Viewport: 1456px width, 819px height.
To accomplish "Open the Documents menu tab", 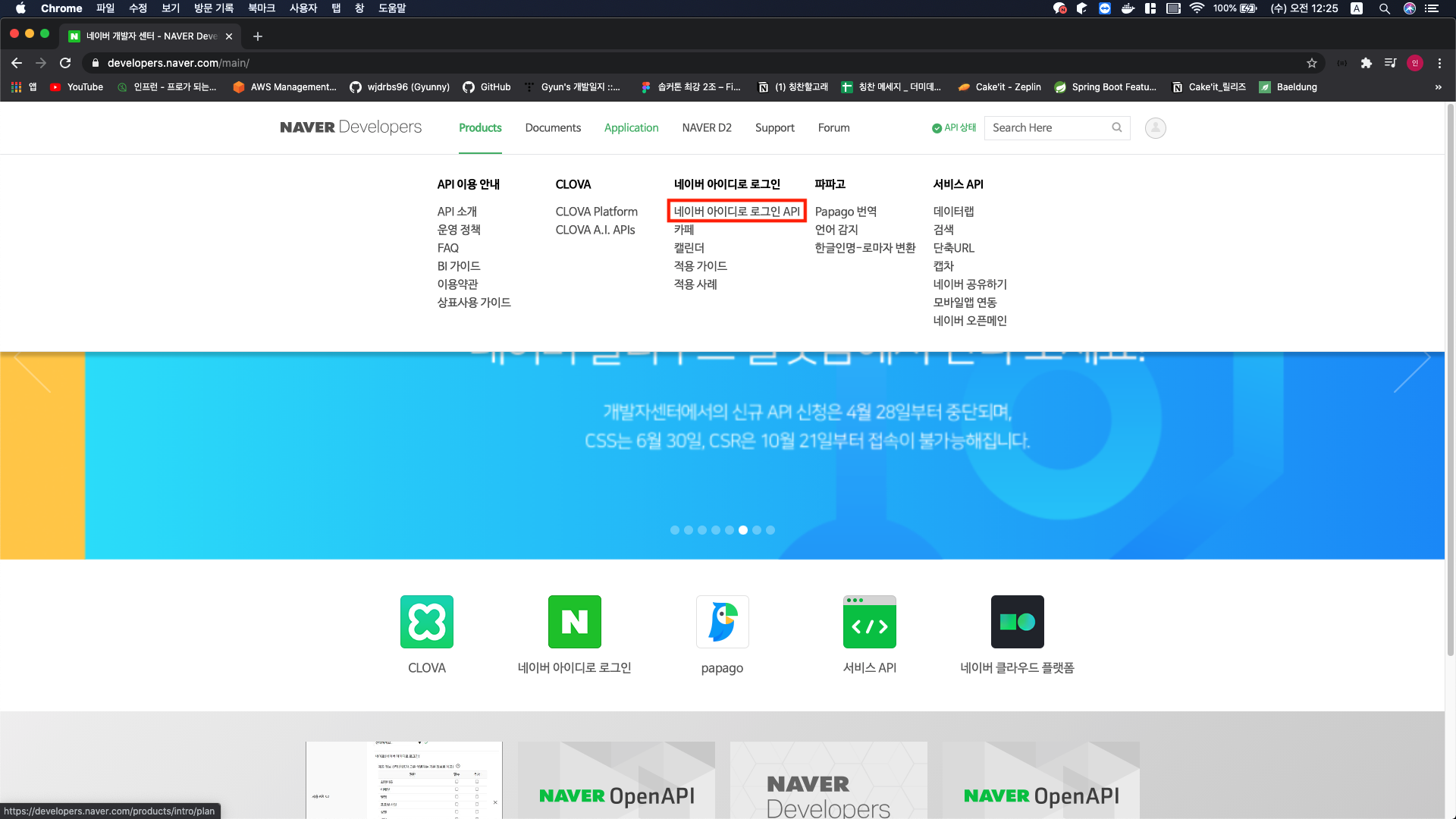I will pos(553,128).
